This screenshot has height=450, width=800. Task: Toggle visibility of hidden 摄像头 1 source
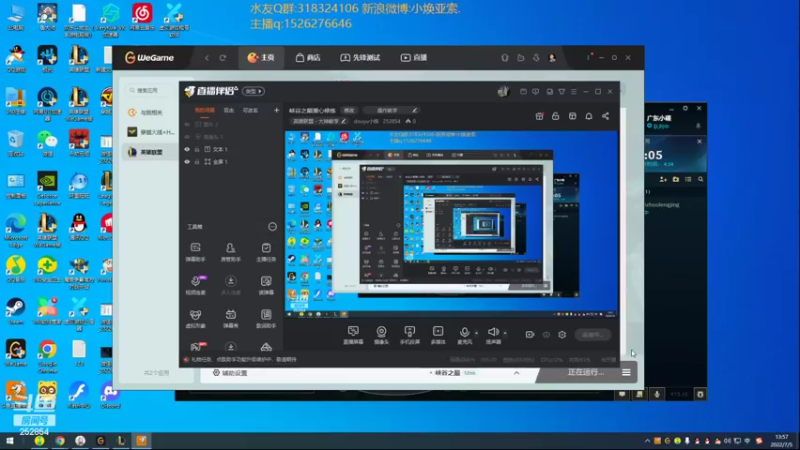point(187,137)
